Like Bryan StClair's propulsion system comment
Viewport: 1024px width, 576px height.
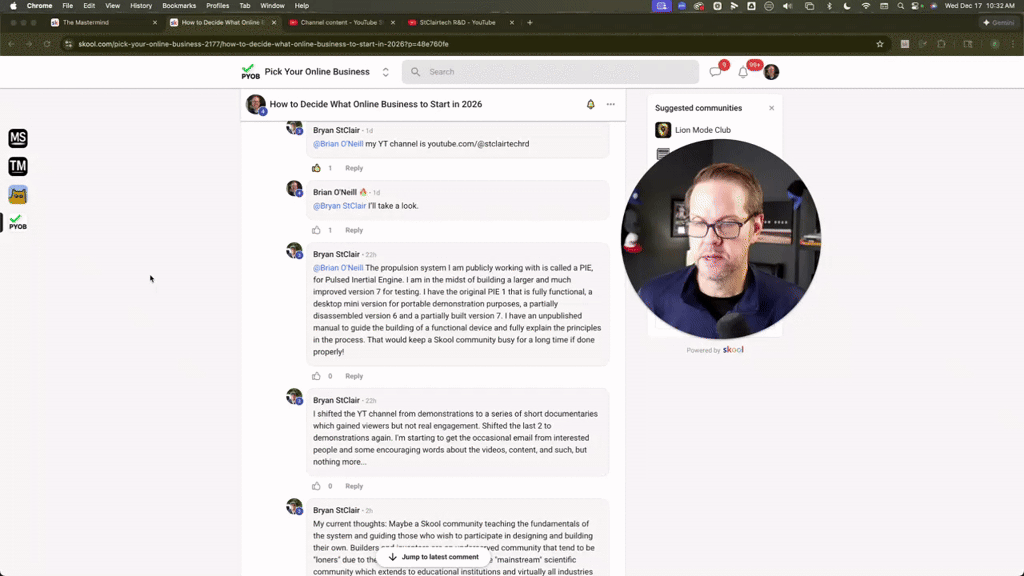(x=317, y=376)
